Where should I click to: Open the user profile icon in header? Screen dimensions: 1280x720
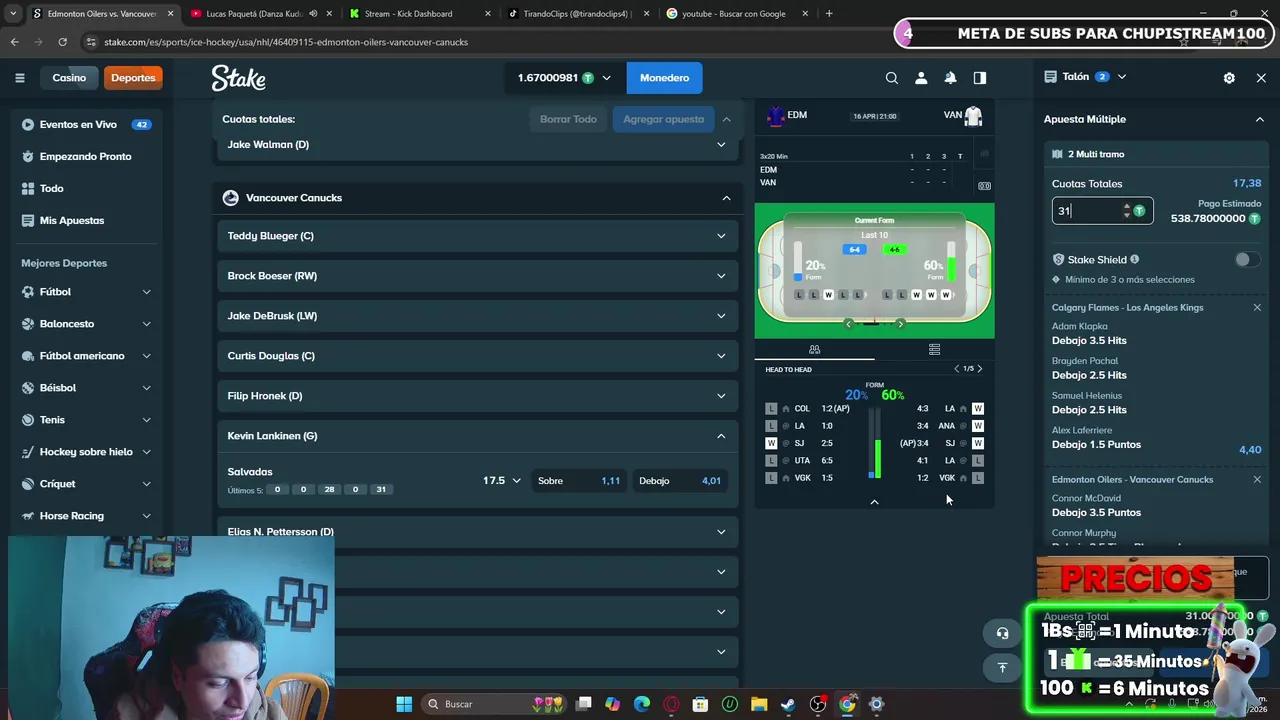point(921,78)
